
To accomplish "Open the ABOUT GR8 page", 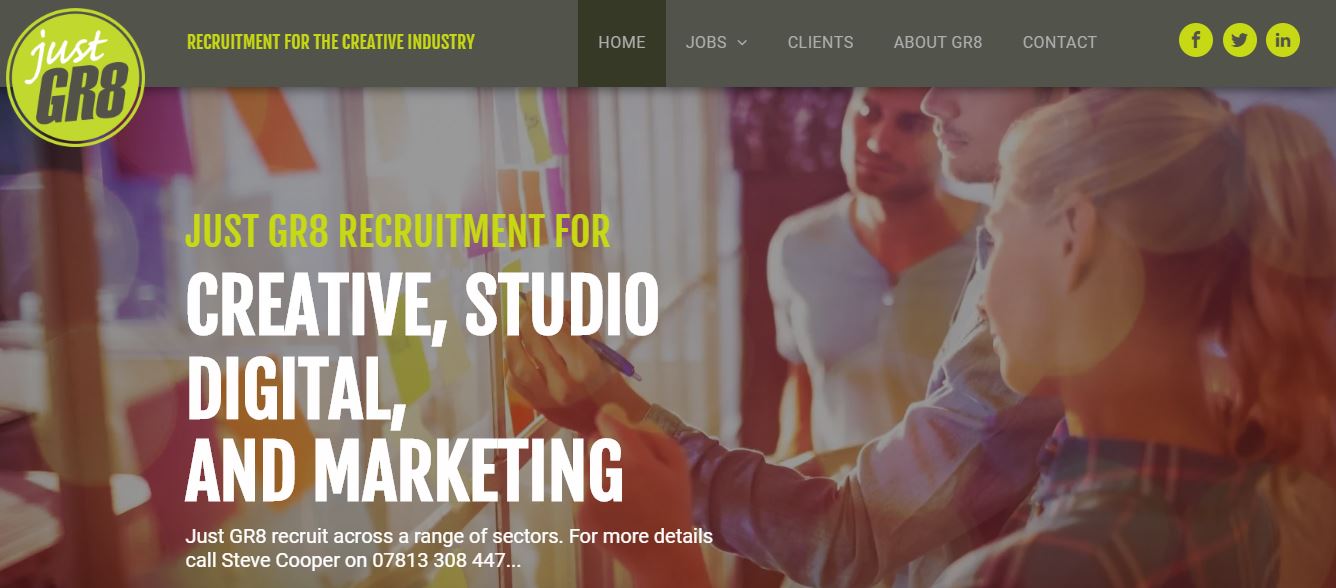I will (x=938, y=43).
